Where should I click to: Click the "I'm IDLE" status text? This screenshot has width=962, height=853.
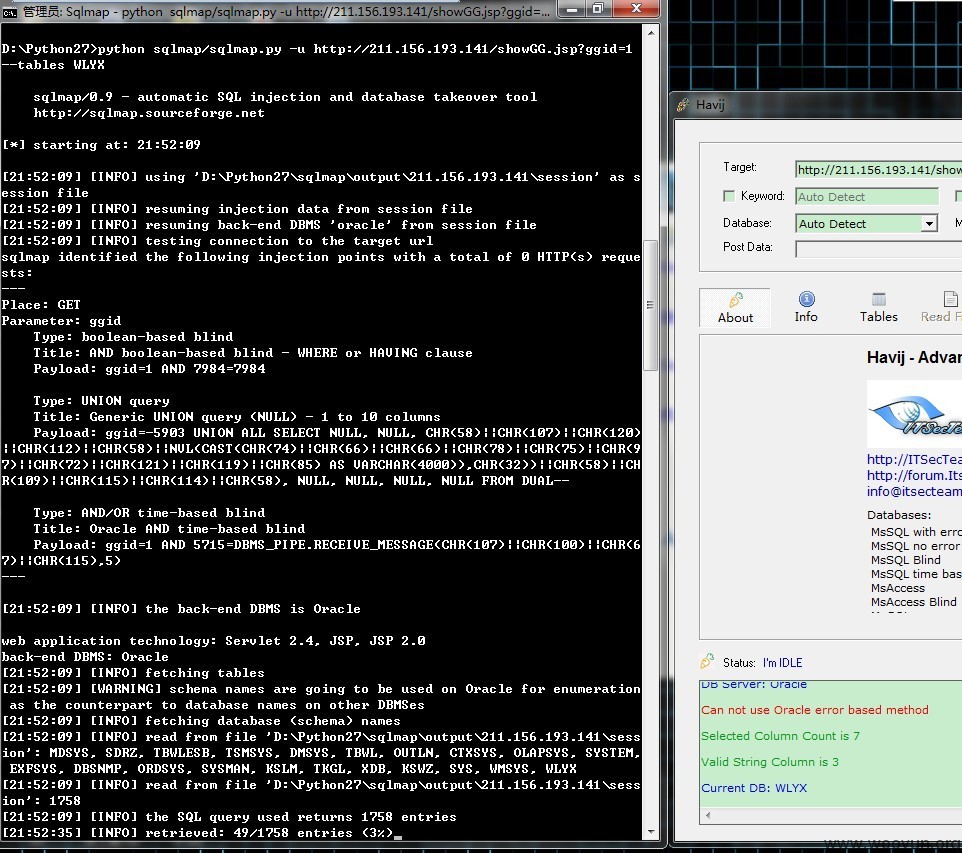pyautogui.click(x=782, y=663)
